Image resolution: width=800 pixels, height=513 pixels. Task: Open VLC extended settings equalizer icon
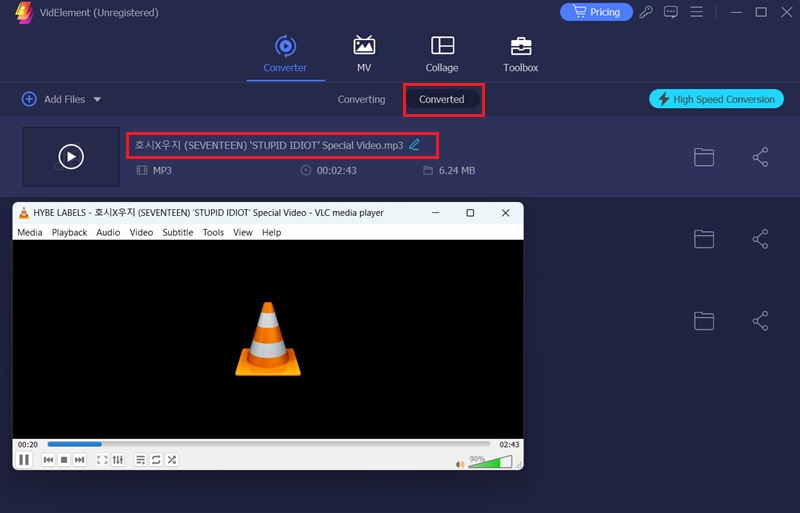tap(118, 460)
